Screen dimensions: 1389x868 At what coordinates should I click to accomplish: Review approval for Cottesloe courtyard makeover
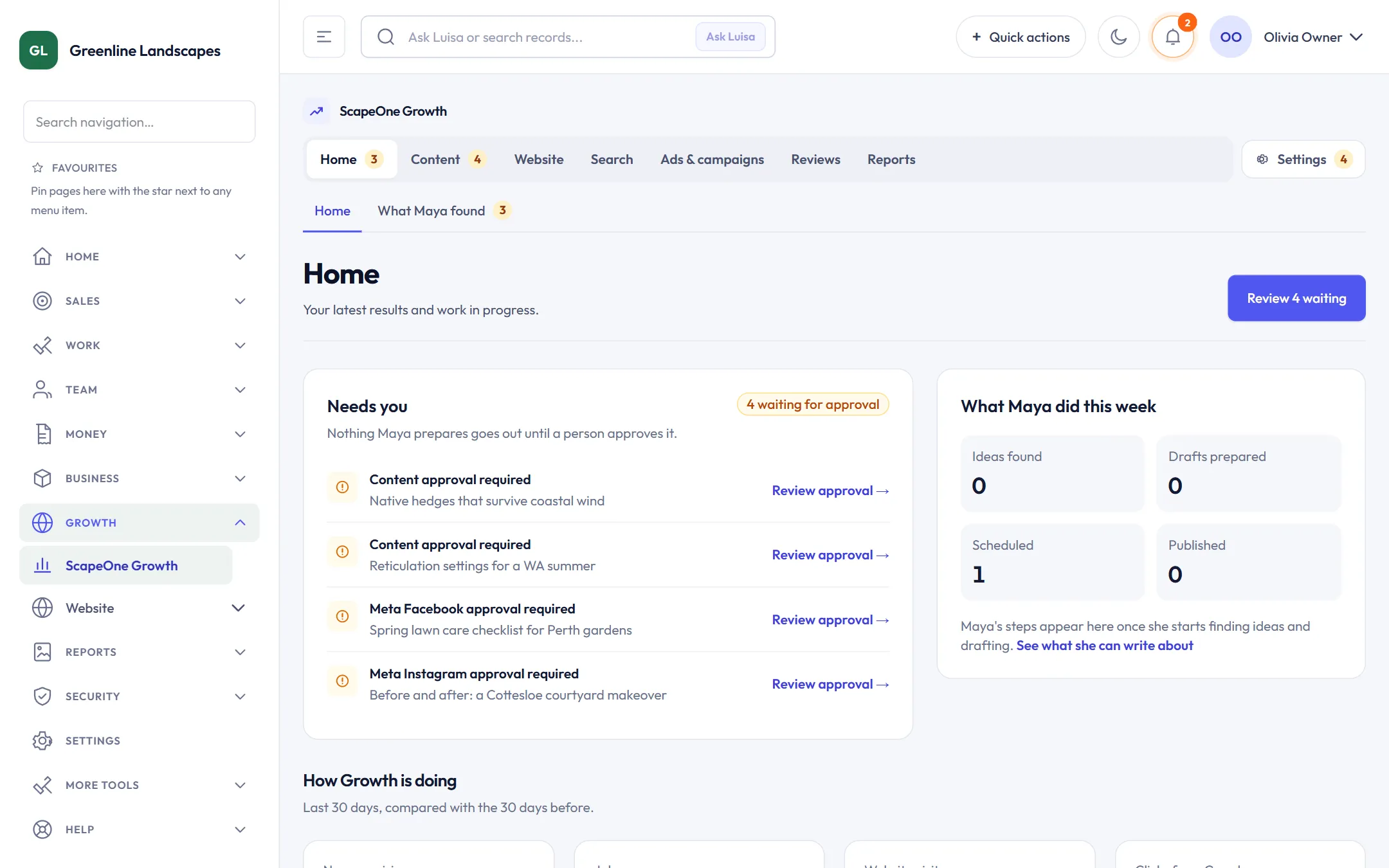point(830,684)
